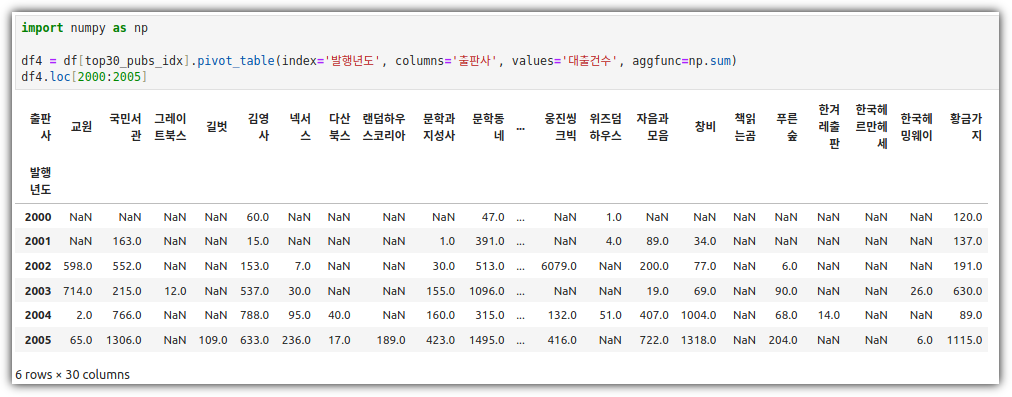This screenshot has height=397, width=1012.
Task: Click the 'import numpy as np' code line
Action: point(85,28)
